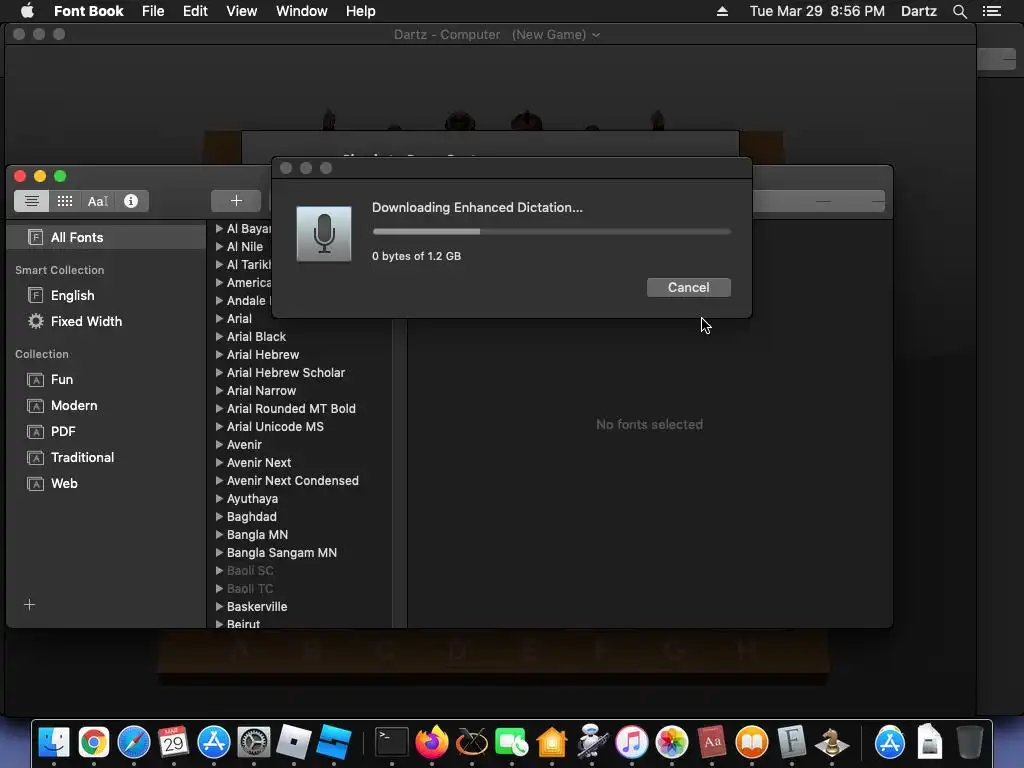
Task: Open Terminal from the dock
Action: pyautogui.click(x=392, y=743)
